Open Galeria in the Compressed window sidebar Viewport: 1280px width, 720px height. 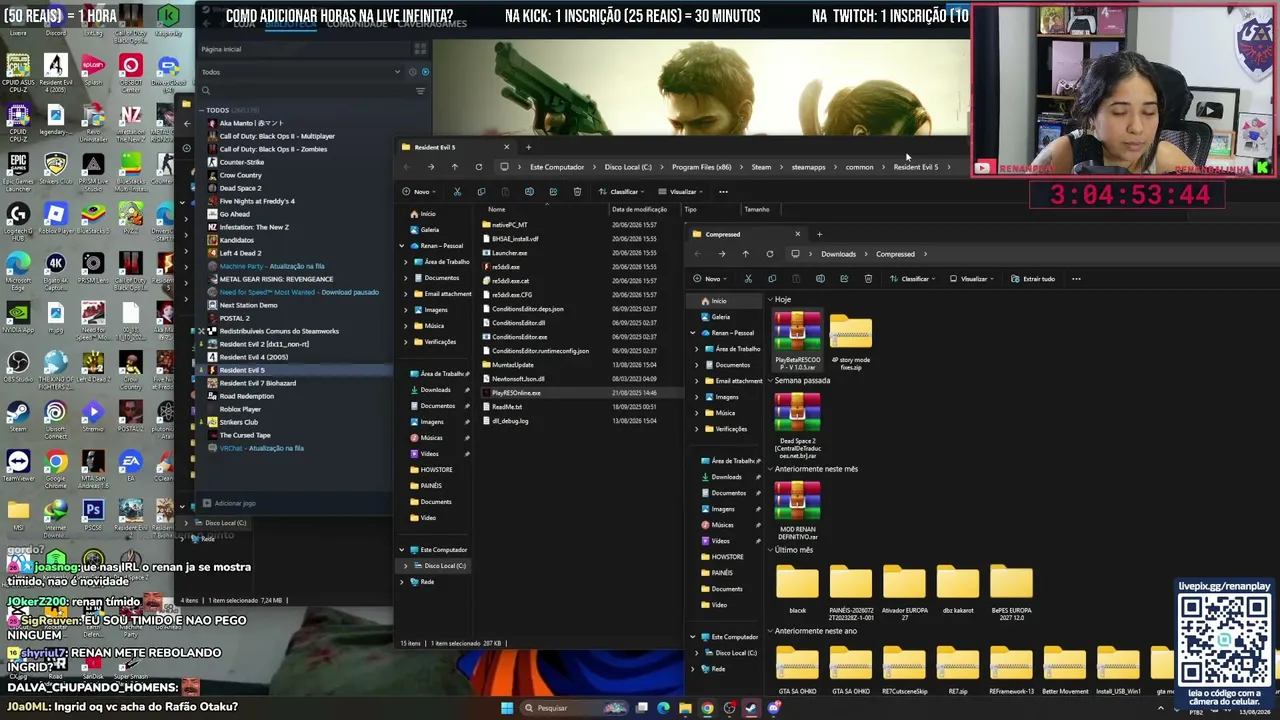pyautogui.click(x=720, y=317)
